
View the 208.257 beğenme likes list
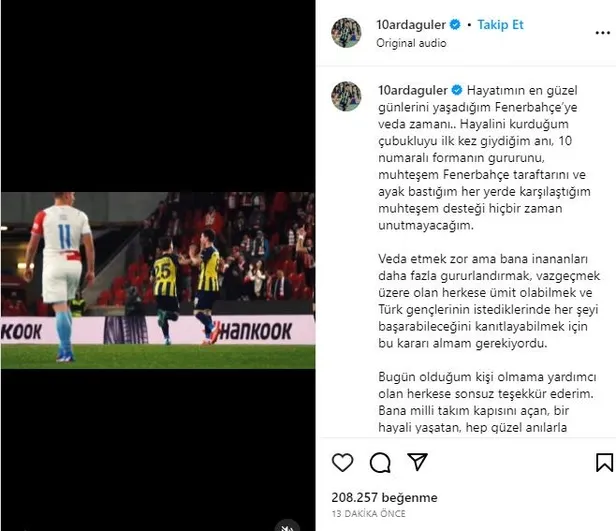pyautogui.click(x=384, y=498)
